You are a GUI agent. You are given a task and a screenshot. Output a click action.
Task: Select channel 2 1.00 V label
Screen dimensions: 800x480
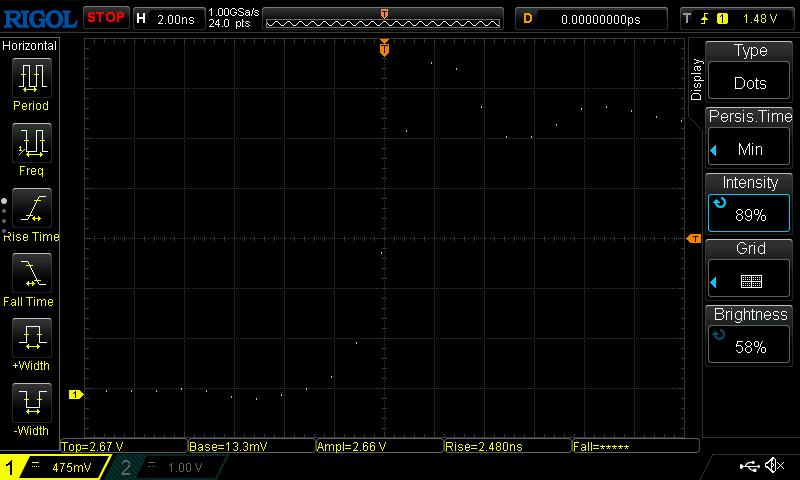point(185,468)
